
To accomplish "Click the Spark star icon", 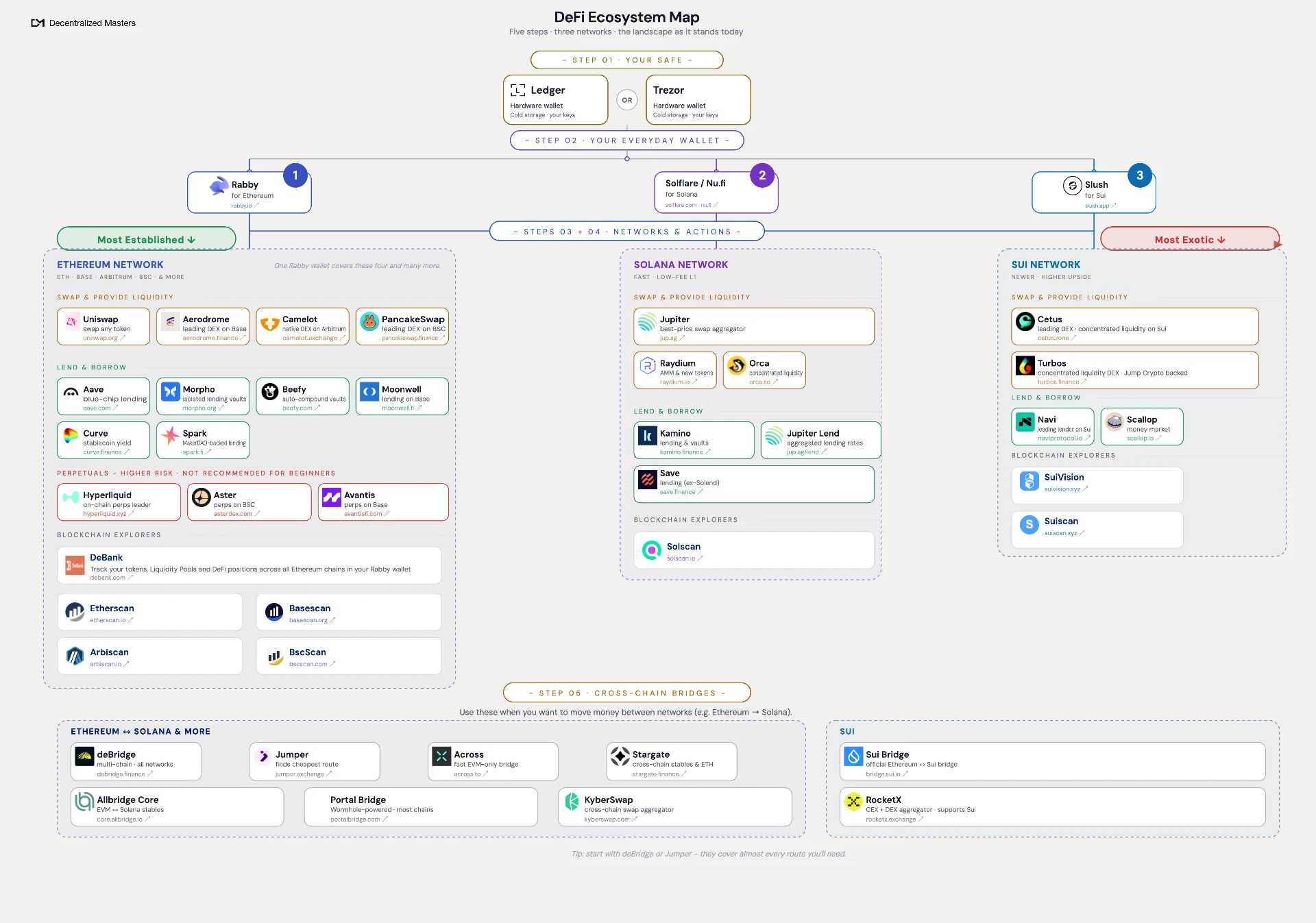I will 171,435.
